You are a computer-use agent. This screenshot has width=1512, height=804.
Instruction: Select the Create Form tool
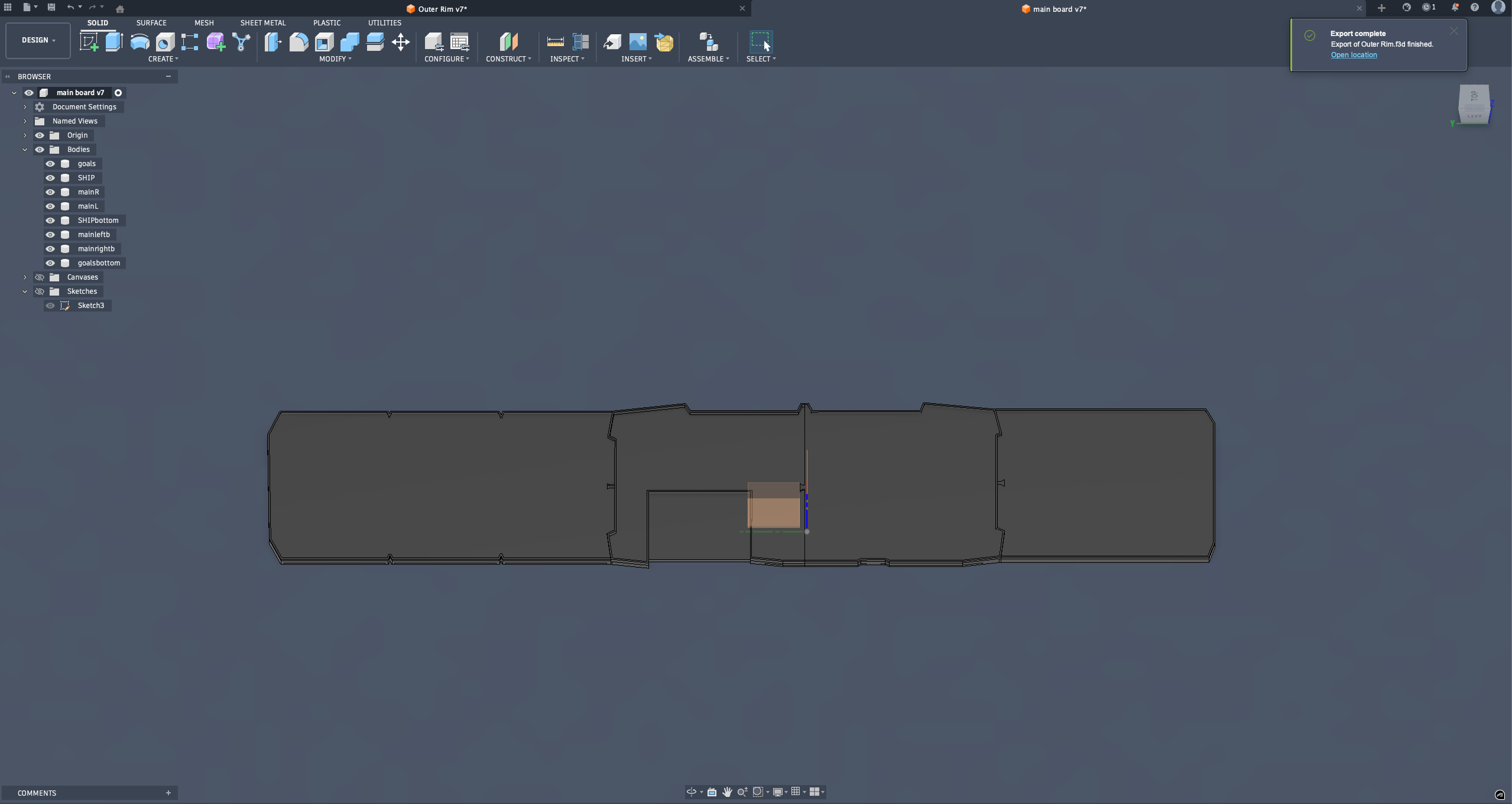[216, 42]
